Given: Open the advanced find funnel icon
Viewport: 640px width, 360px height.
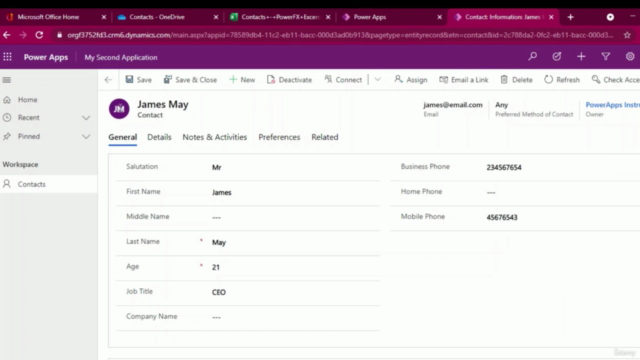Looking at the screenshot, I should coord(606,56).
